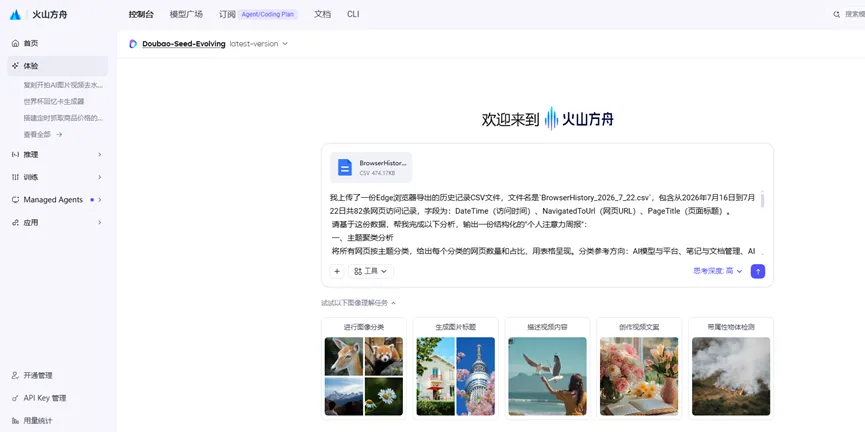Viewport: 865px width, 432px height.
Task: Open the 文档 tab
Action: (x=322, y=14)
